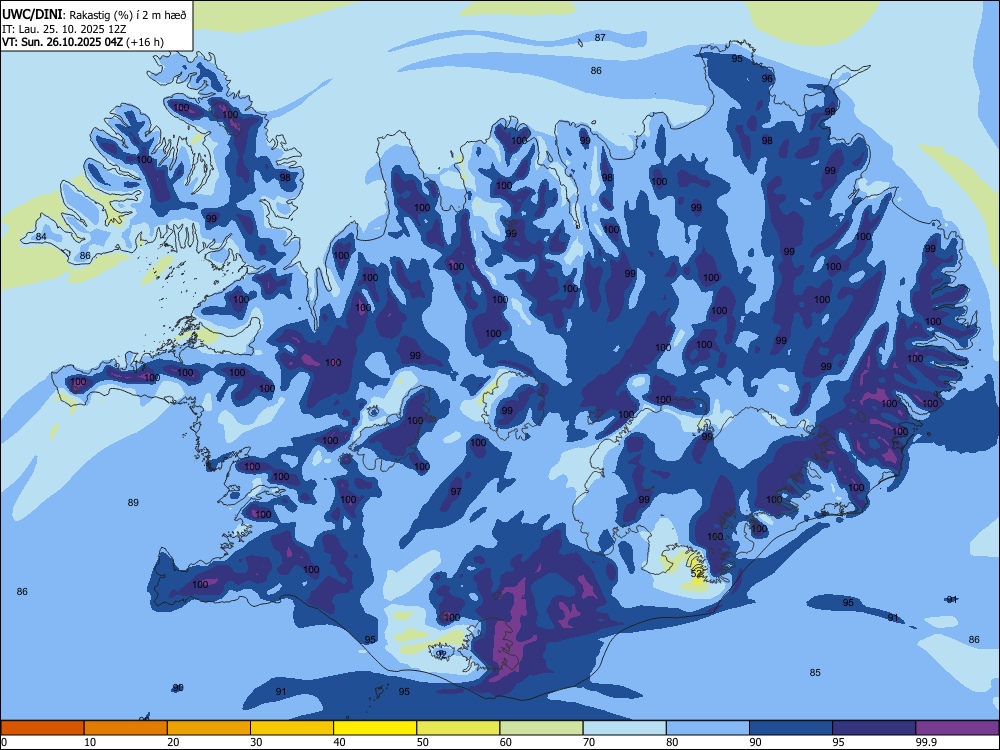This screenshot has height=750, width=1000.
Task: Click the legend tick label '70'
Action: tap(589, 742)
